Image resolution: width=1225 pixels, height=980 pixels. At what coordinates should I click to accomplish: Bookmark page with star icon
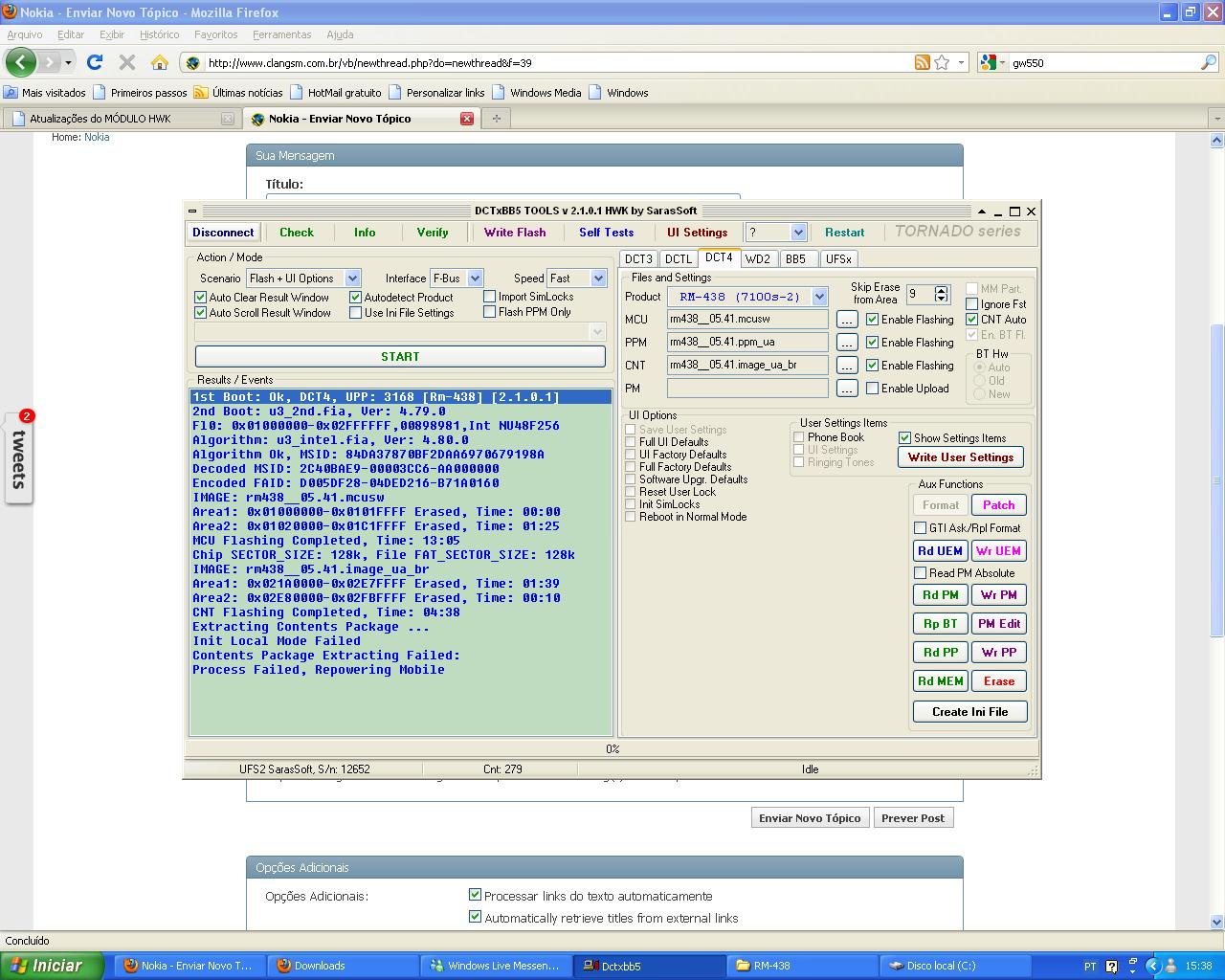[942, 62]
